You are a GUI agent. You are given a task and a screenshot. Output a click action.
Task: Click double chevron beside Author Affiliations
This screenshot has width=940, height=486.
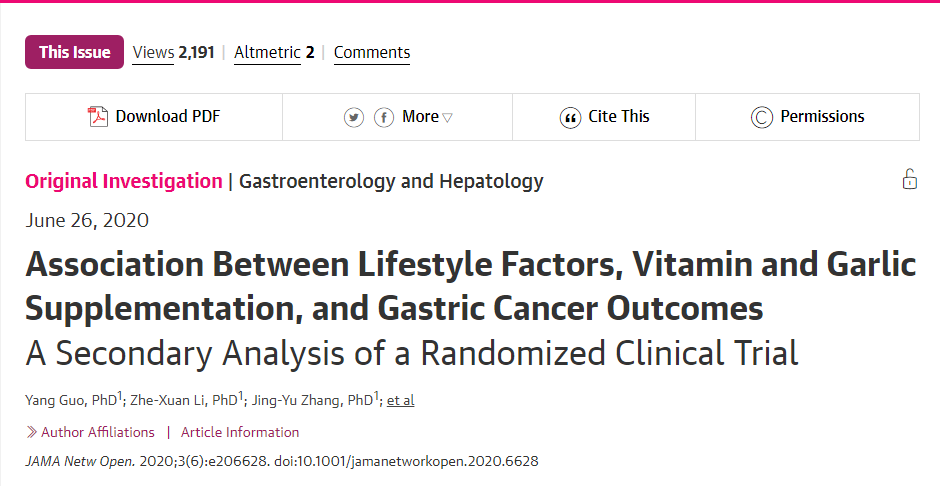coord(31,432)
